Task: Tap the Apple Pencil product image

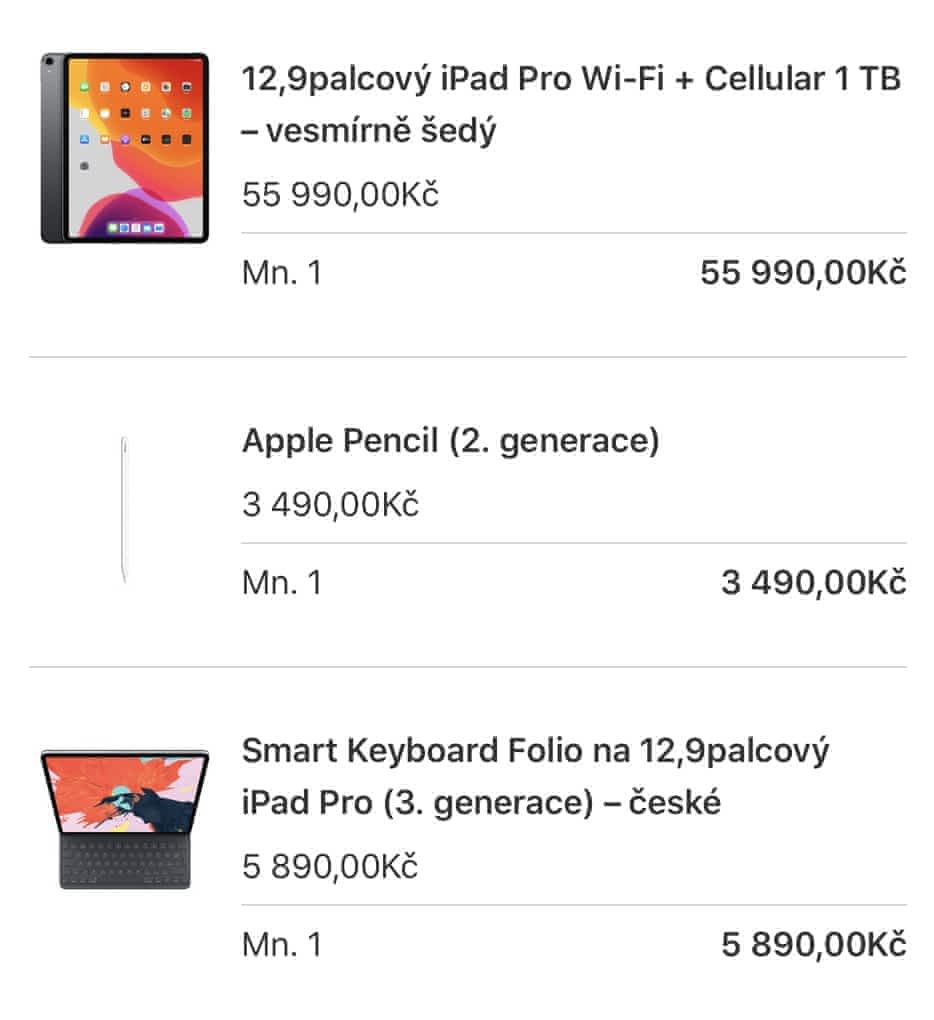Action: pyautogui.click(x=125, y=509)
